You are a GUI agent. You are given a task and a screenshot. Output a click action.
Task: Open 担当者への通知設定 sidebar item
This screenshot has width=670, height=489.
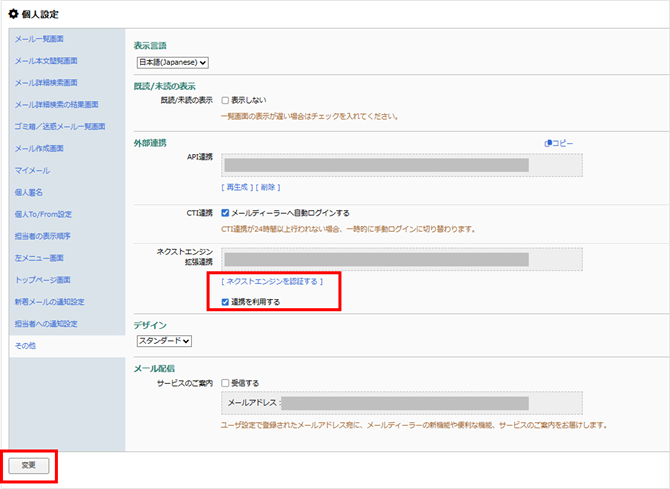click(46, 324)
